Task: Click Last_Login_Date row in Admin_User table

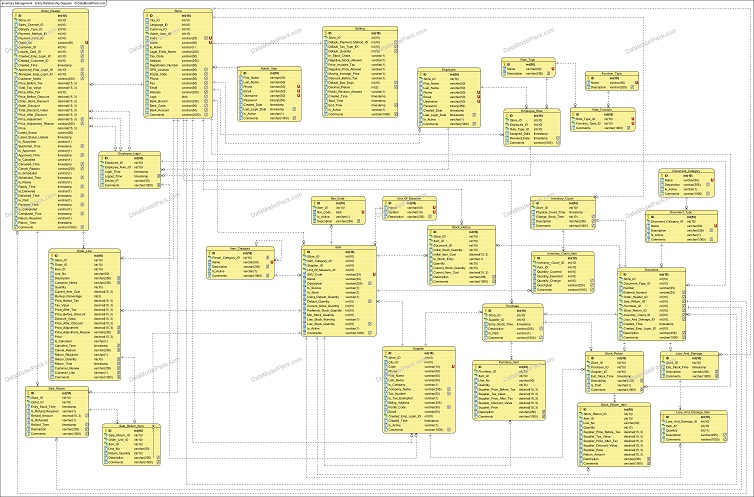Action: (269, 109)
